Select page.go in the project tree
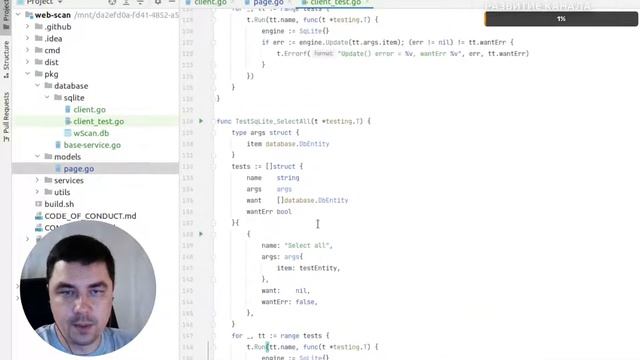The width and height of the screenshot is (640, 360). point(79,169)
